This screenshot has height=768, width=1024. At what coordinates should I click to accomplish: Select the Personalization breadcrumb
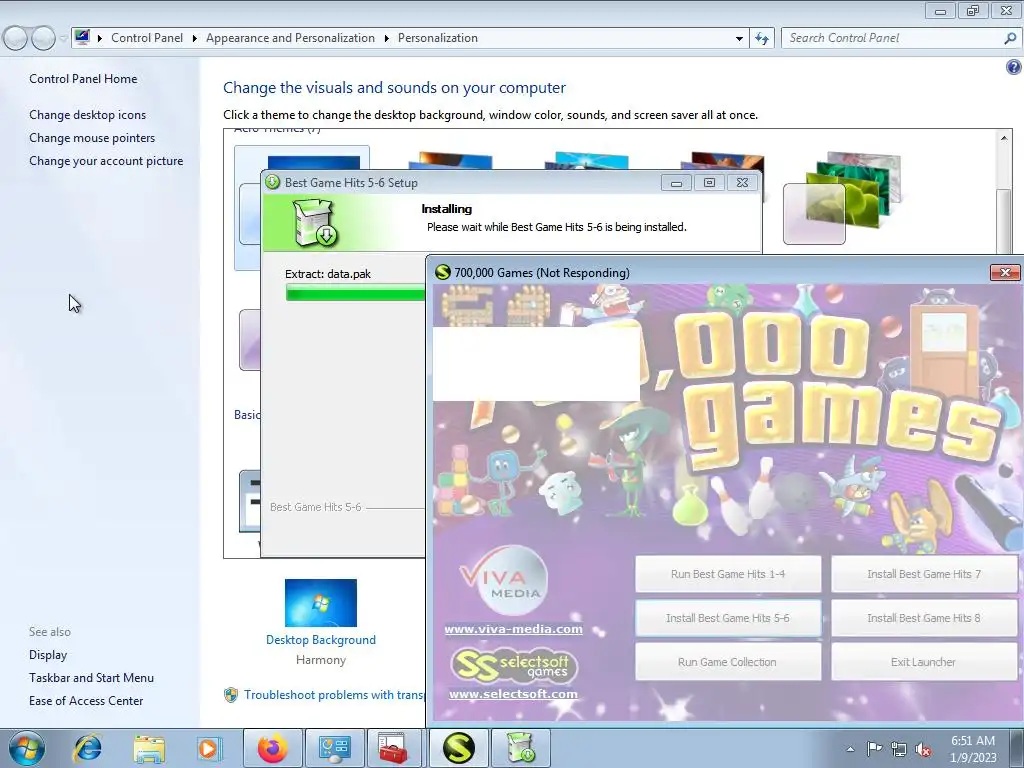(438, 38)
